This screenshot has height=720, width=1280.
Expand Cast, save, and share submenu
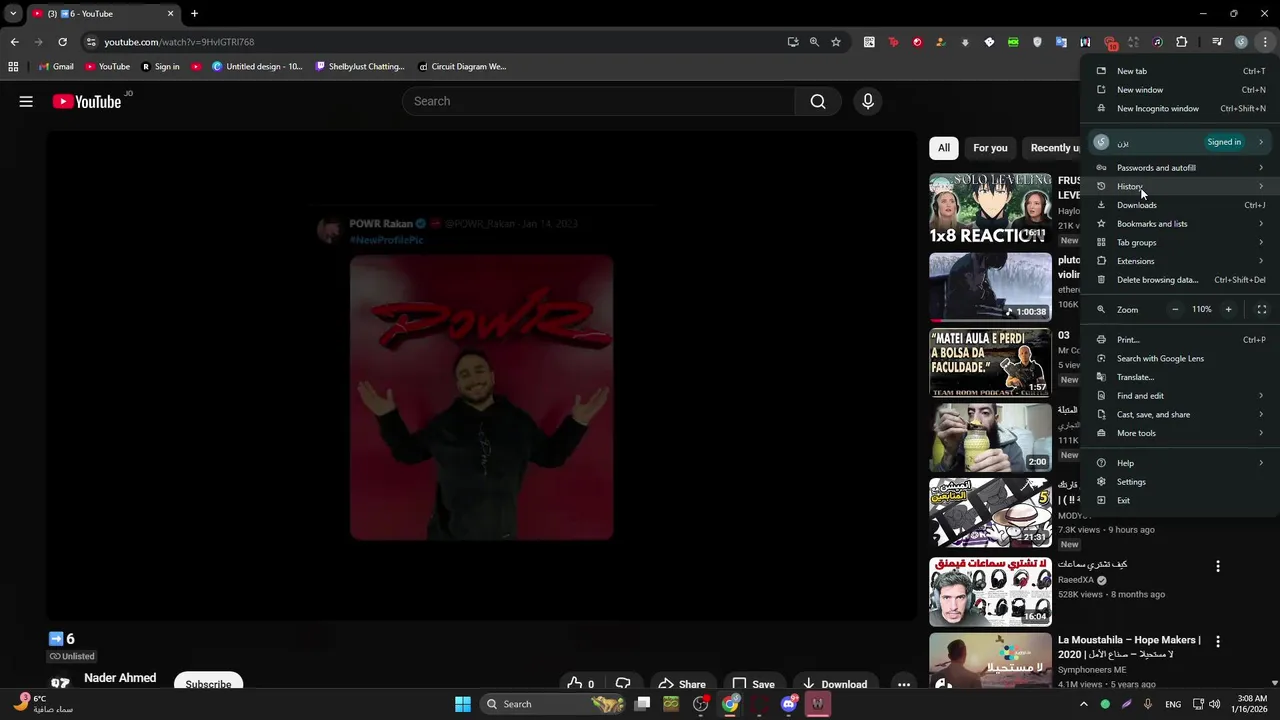click(1180, 414)
